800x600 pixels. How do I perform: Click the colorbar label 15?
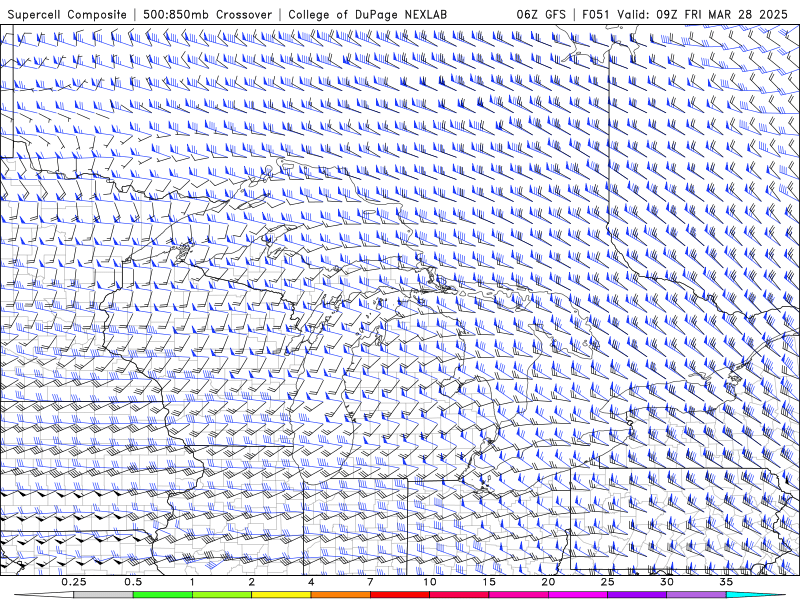click(x=489, y=582)
